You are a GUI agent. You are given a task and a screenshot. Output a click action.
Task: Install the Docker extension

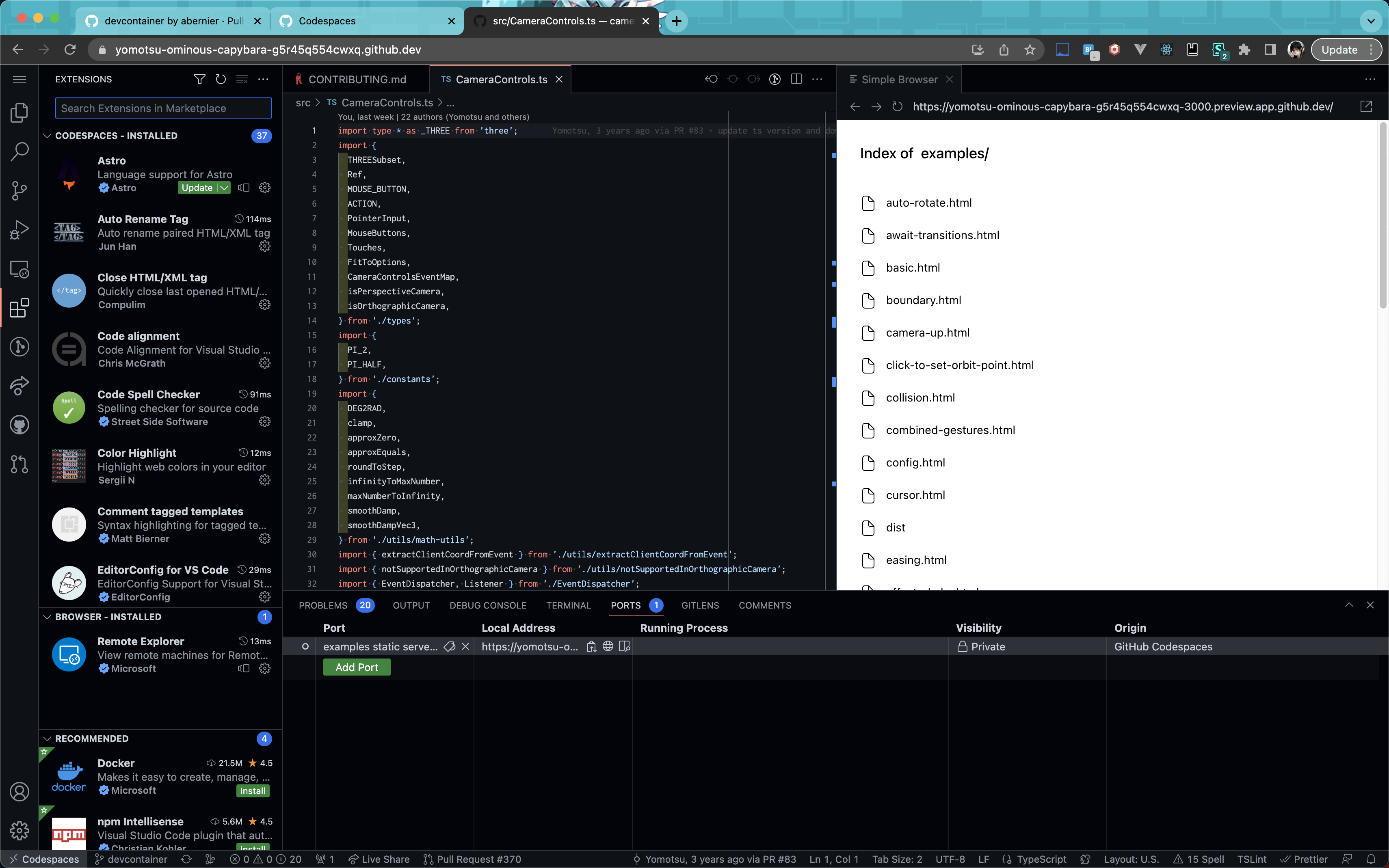253,791
